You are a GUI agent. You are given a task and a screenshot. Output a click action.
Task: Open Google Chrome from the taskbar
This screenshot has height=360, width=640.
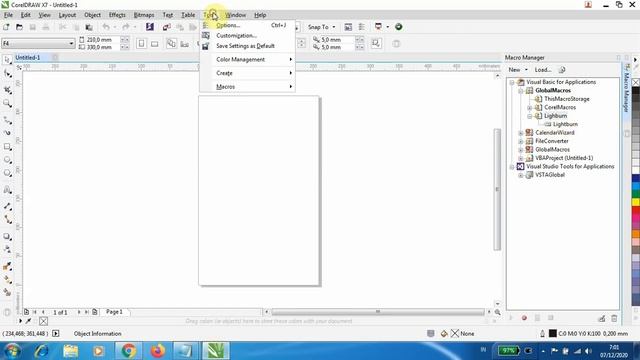(x=128, y=351)
